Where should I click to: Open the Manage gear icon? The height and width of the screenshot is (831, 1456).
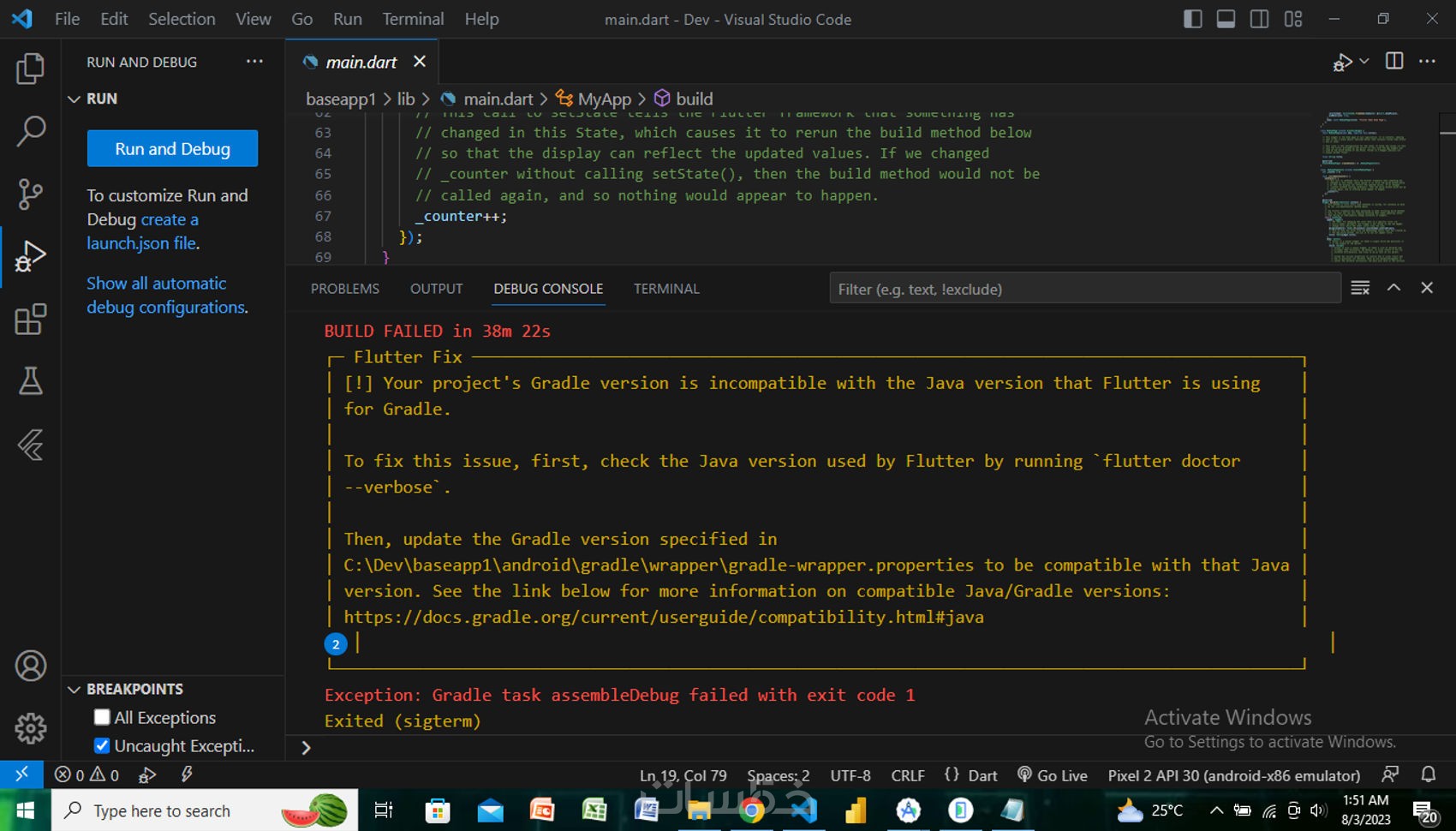click(x=30, y=728)
